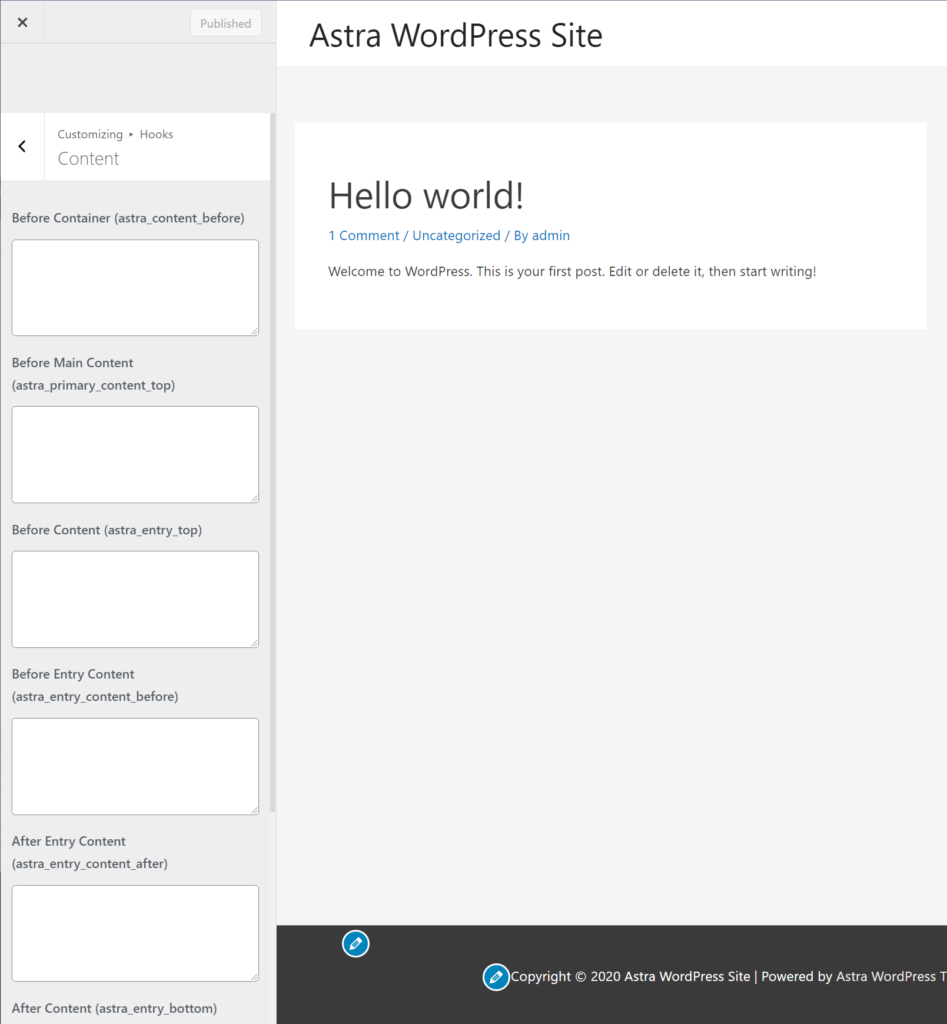Click the Astra WordPress Site title in the preview

tap(456, 35)
